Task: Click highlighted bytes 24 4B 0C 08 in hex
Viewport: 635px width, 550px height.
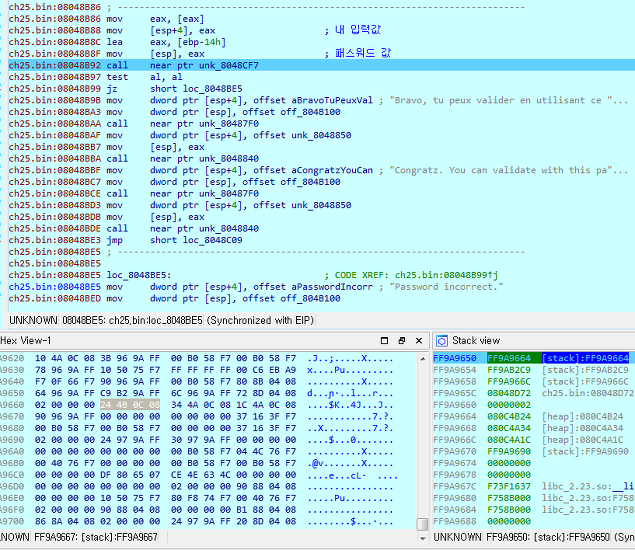Action: [x=130, y=405]
